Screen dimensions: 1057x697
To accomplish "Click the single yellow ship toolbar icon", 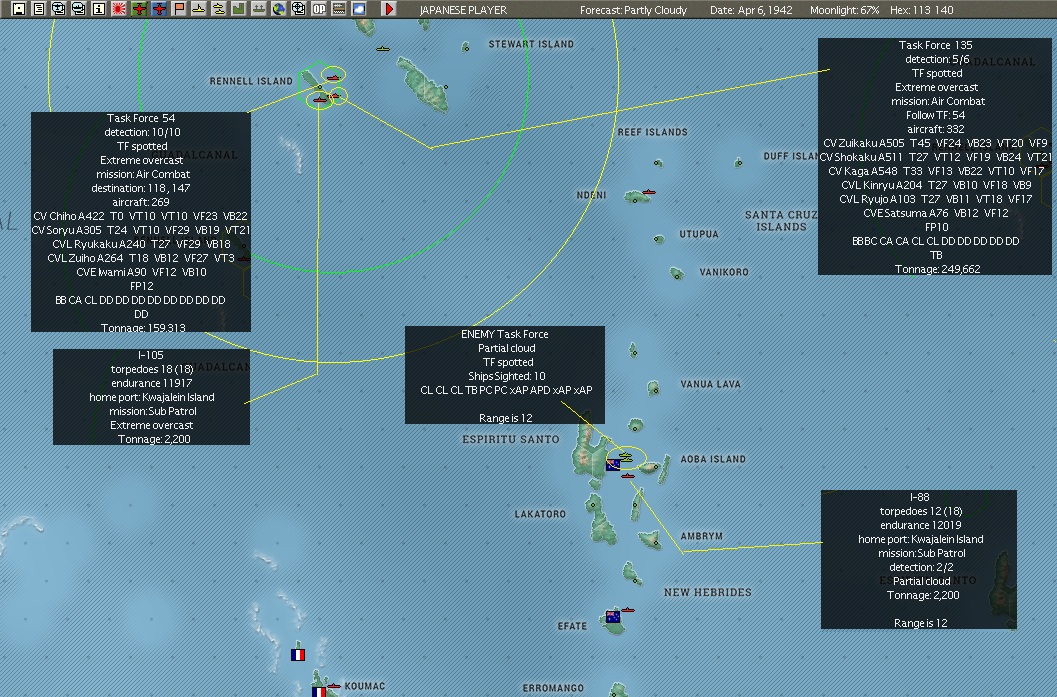I will click(x=199, y=9).
